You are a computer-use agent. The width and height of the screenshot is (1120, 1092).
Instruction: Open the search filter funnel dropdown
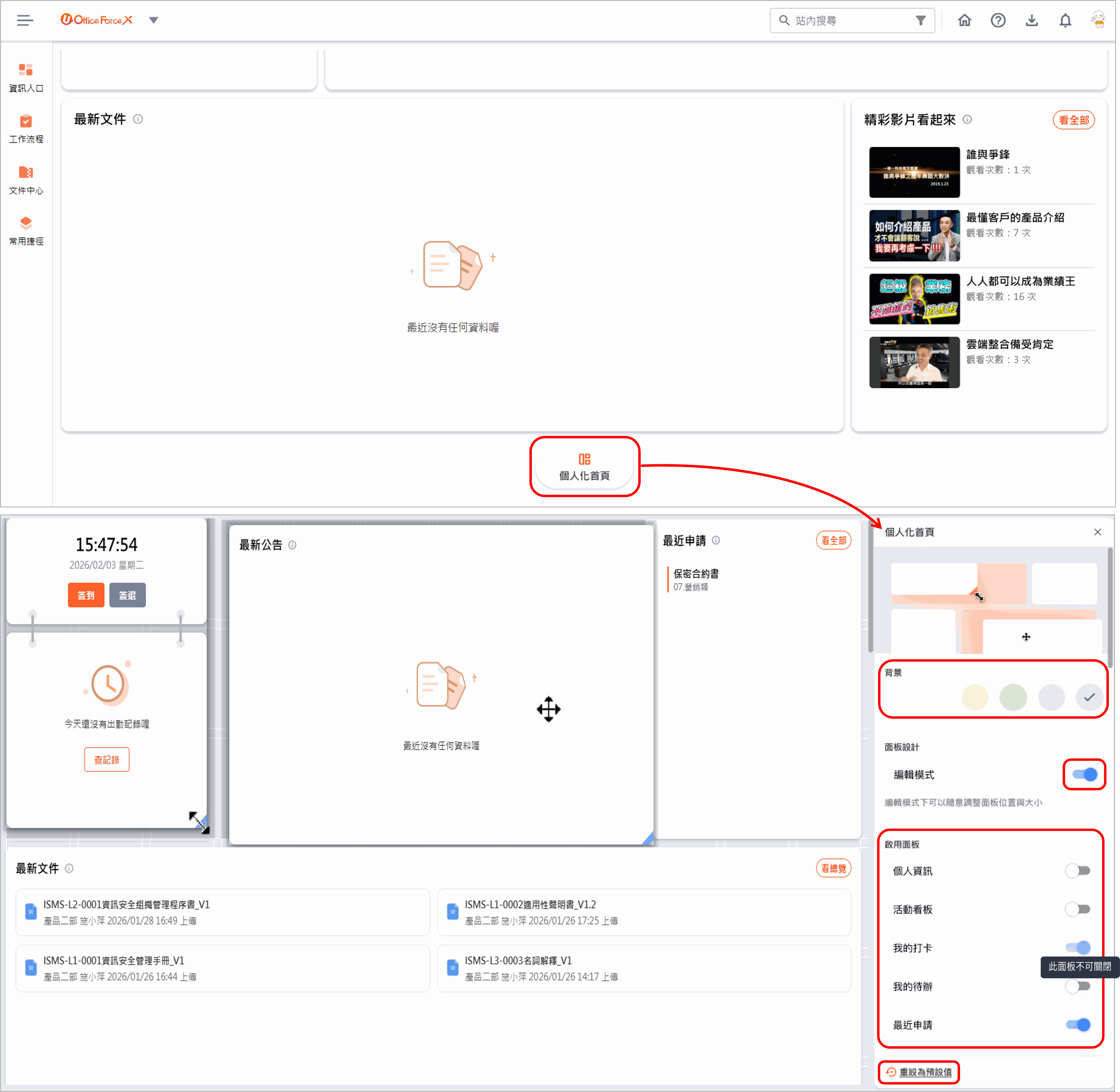pos(920,21)
